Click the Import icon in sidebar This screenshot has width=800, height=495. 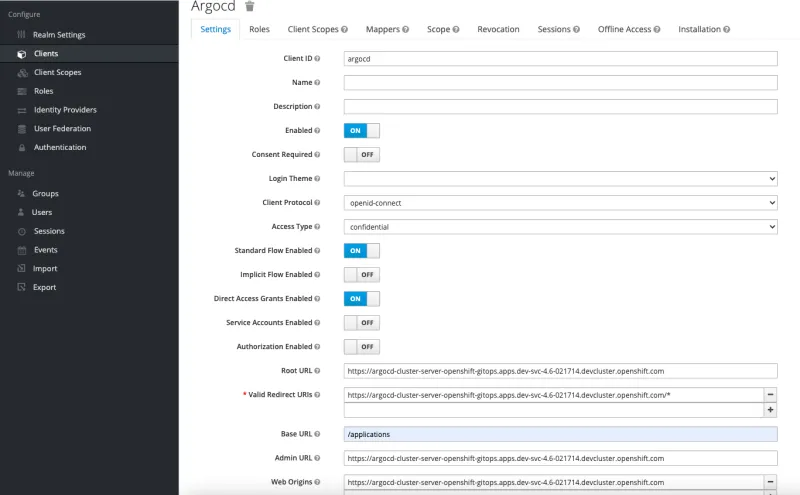pos(21,268)
